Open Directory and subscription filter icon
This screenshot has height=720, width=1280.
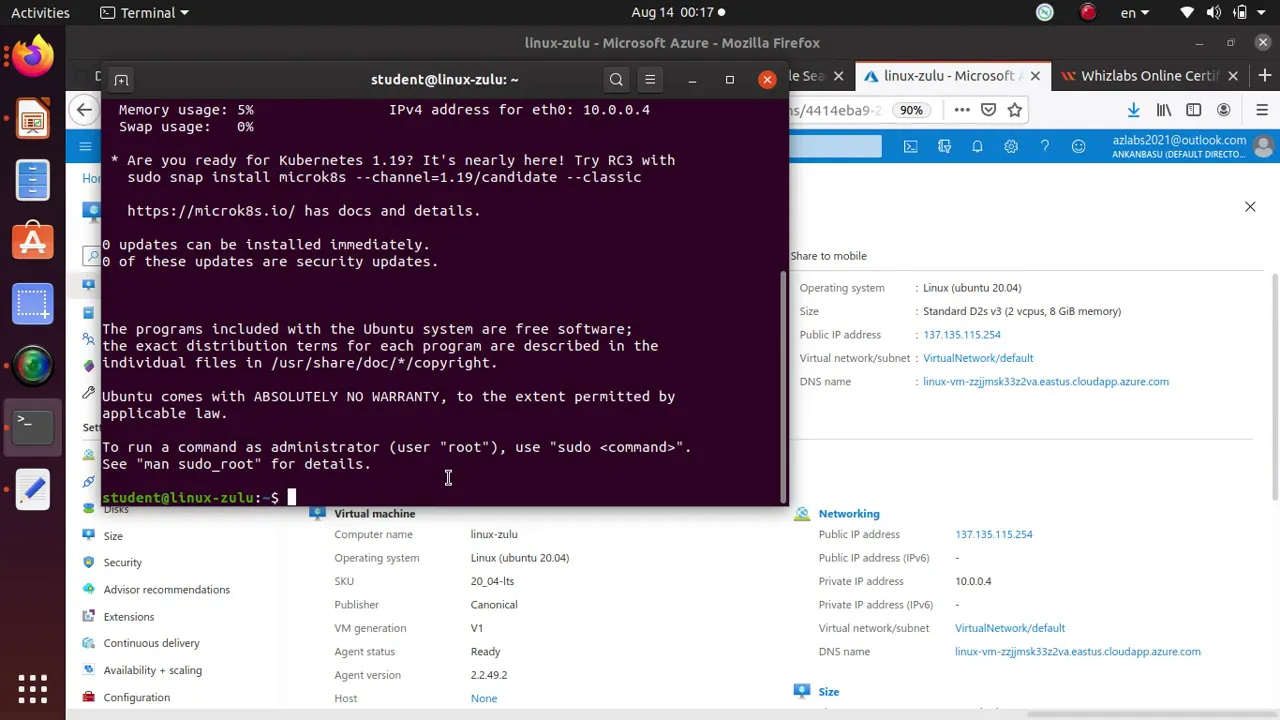(x=944, y=147)
